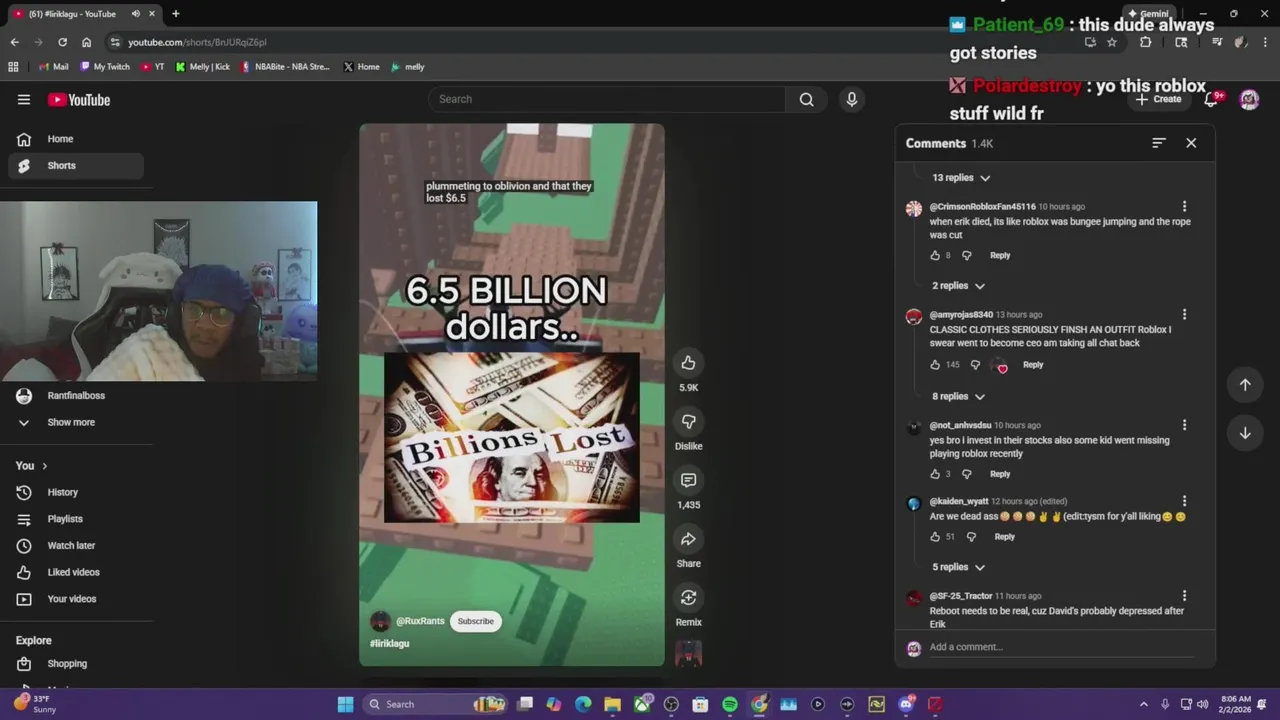Open History in sidebar
This screenshot has height=720, width=1280.
pos(76,492)
